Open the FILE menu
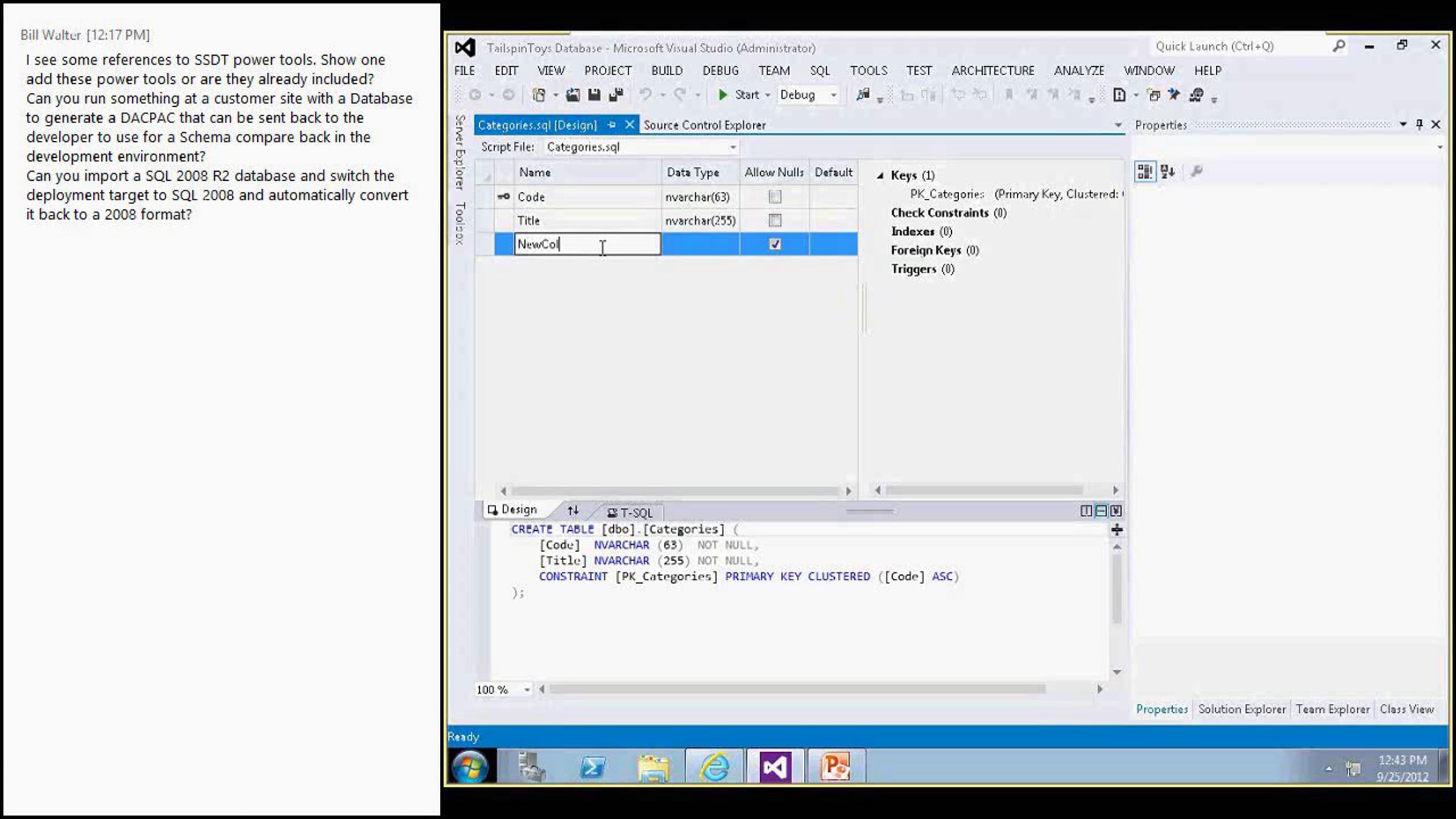This screenshot has height=819, width=1456. coord(465,71)
